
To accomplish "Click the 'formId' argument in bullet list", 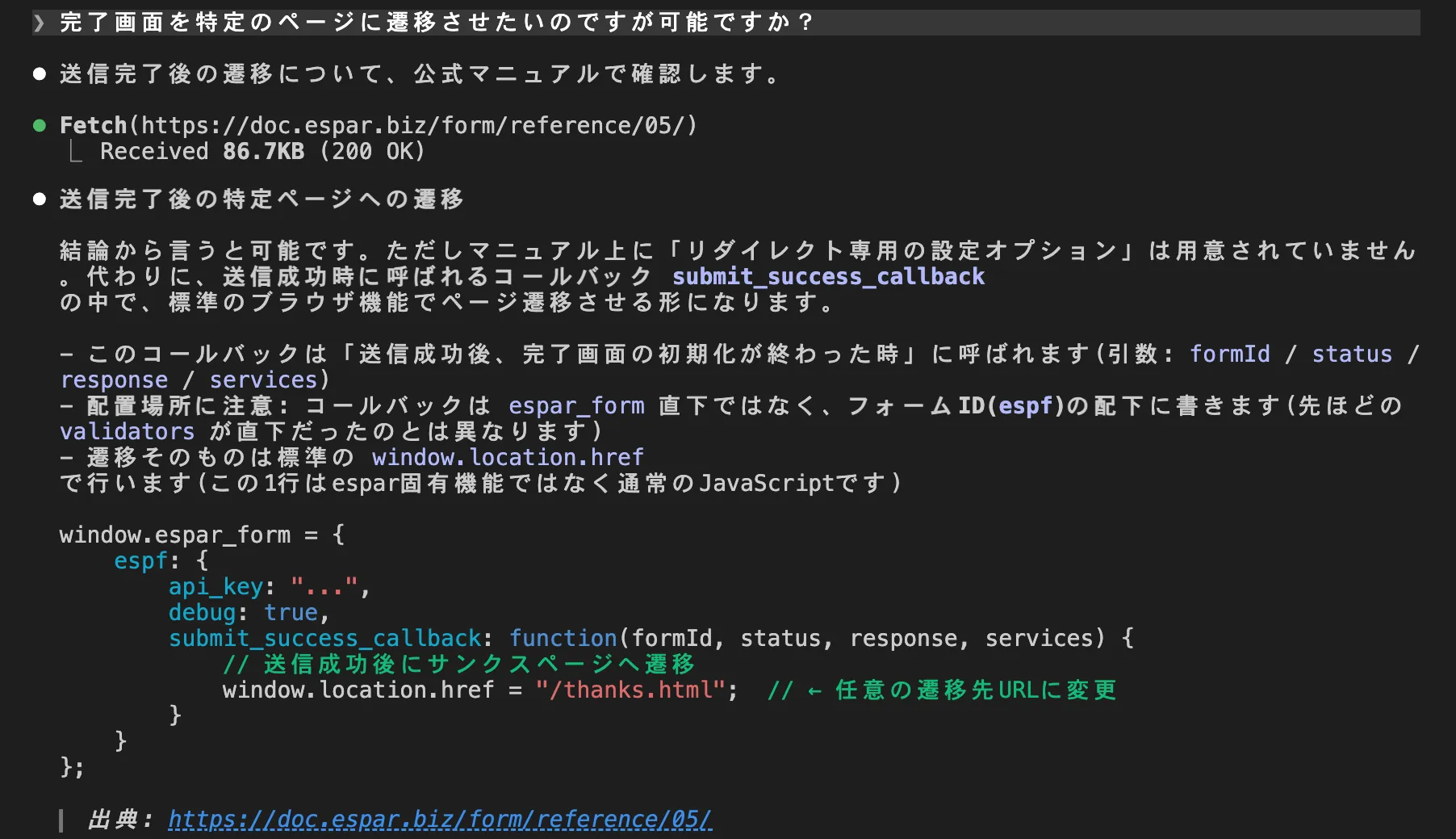I will (1230, 354).
